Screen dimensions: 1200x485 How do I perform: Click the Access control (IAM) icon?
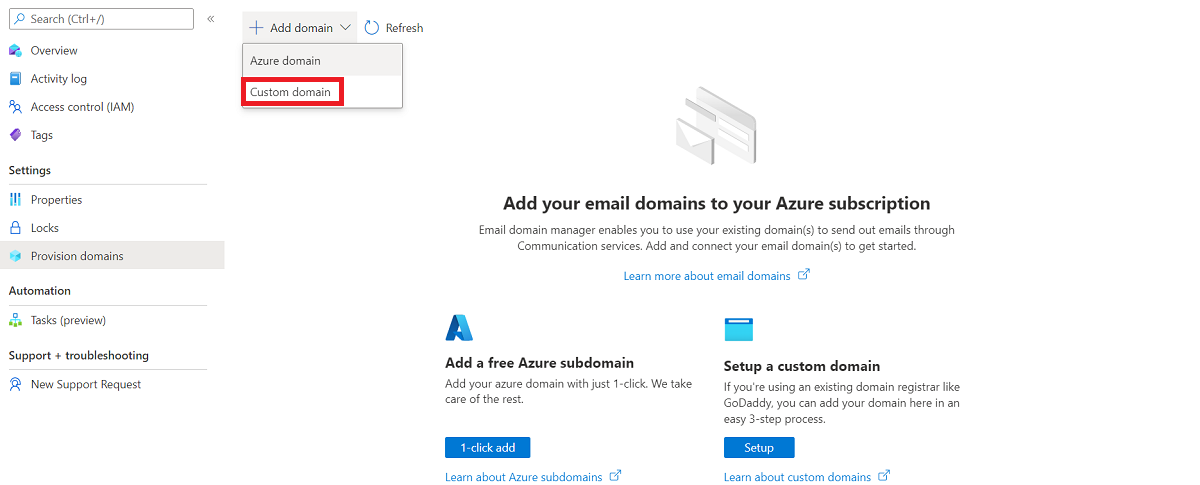[x=15, y=106]
